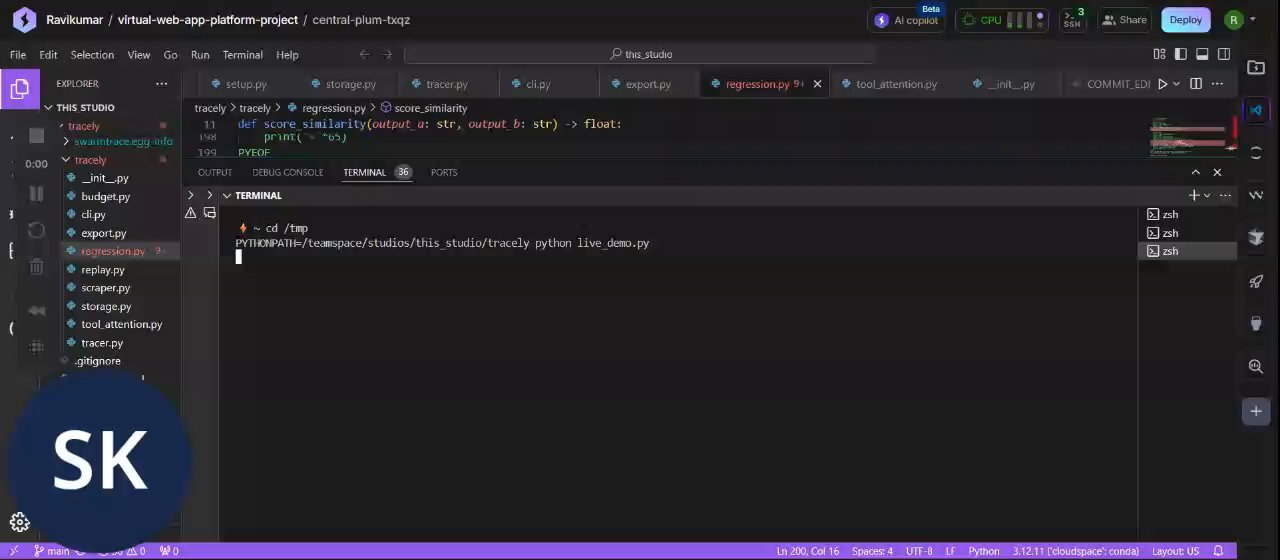Toggle the bottom panel layout icon
The image size is (1280, 560).
[1203, 54]
